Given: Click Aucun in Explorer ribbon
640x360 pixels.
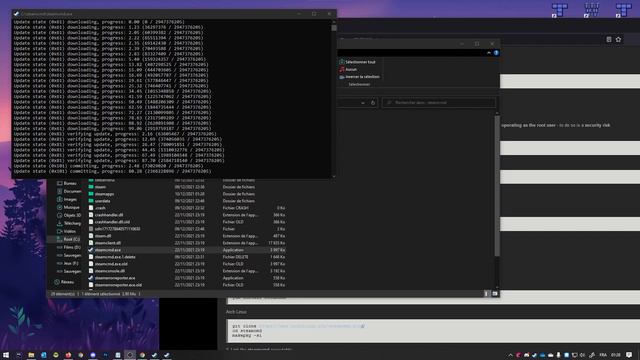Looking at the screenshot, I should (348, 69).
